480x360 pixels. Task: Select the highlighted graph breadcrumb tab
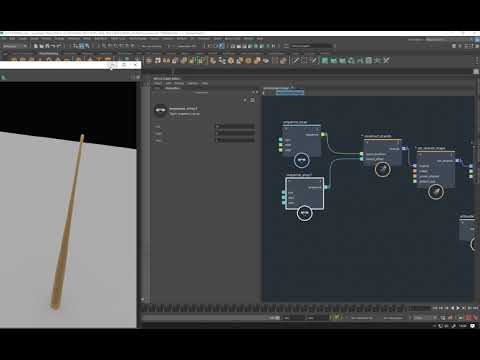[x=289, y=93]
